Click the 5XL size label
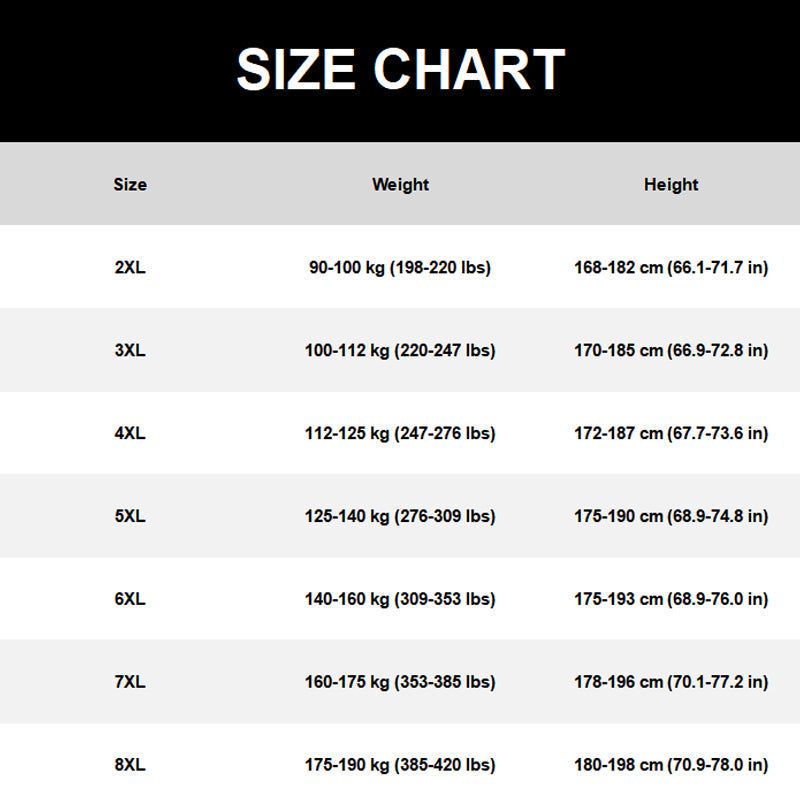 [130, 516]
